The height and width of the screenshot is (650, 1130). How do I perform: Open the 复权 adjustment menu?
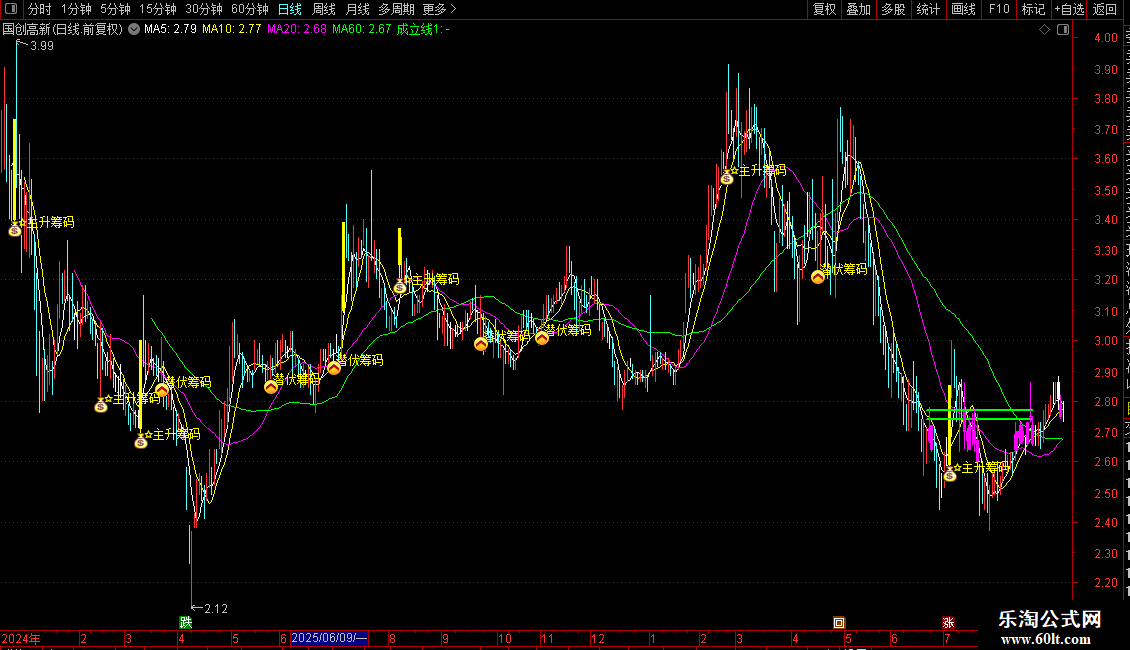tap(824, 9)
